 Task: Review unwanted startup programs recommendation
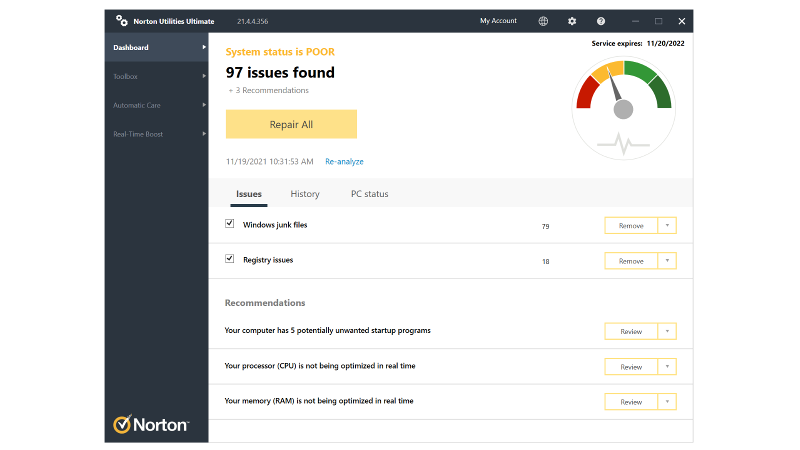click(x=631, y=331)
